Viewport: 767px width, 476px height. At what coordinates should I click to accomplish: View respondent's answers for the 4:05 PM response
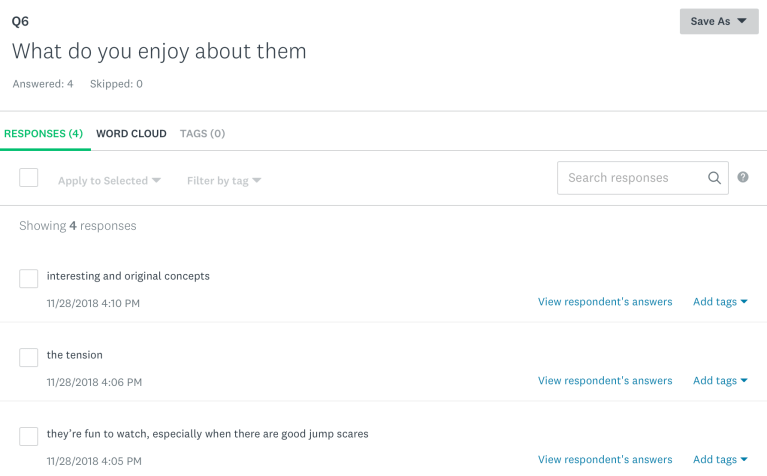click(x=605, y=460)
